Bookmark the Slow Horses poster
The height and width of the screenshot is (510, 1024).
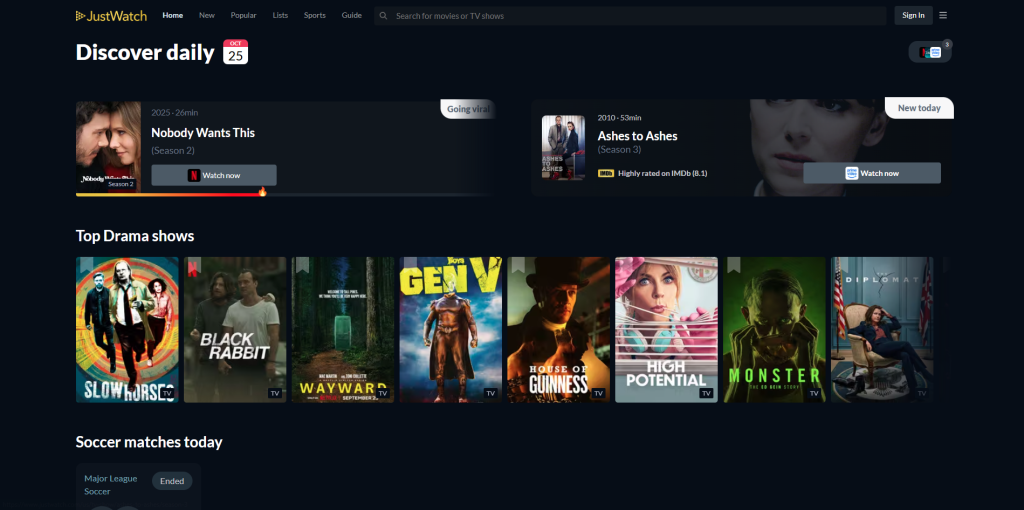pos(86,265)
